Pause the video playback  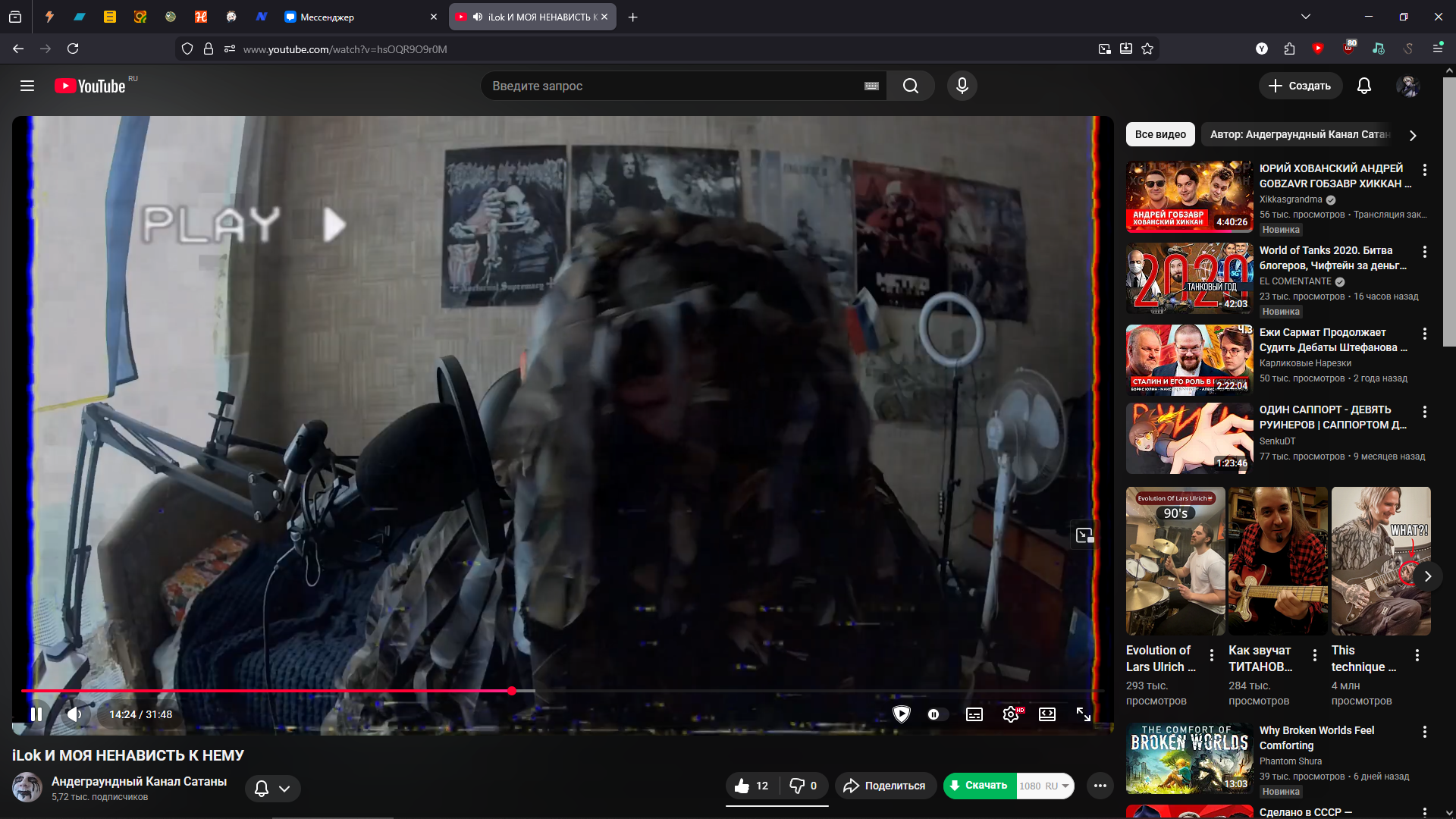(36, 714)
